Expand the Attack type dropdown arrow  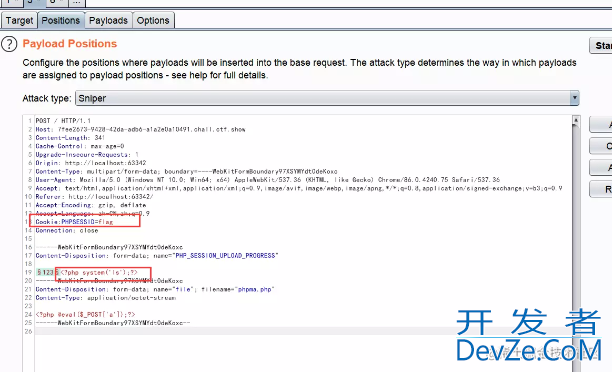[574, 98]
